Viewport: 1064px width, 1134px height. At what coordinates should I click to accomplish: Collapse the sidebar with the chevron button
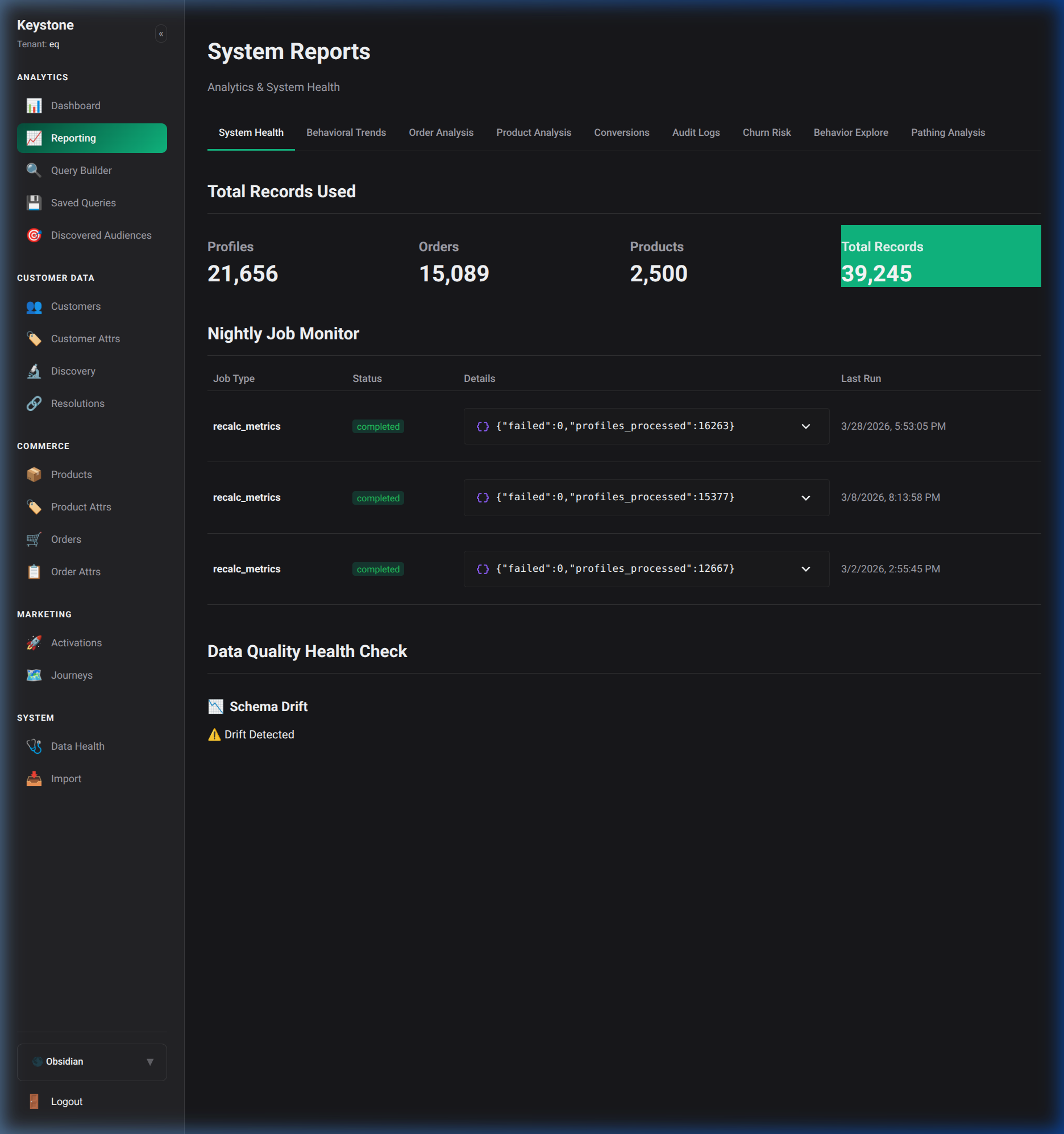coord(160,34)
